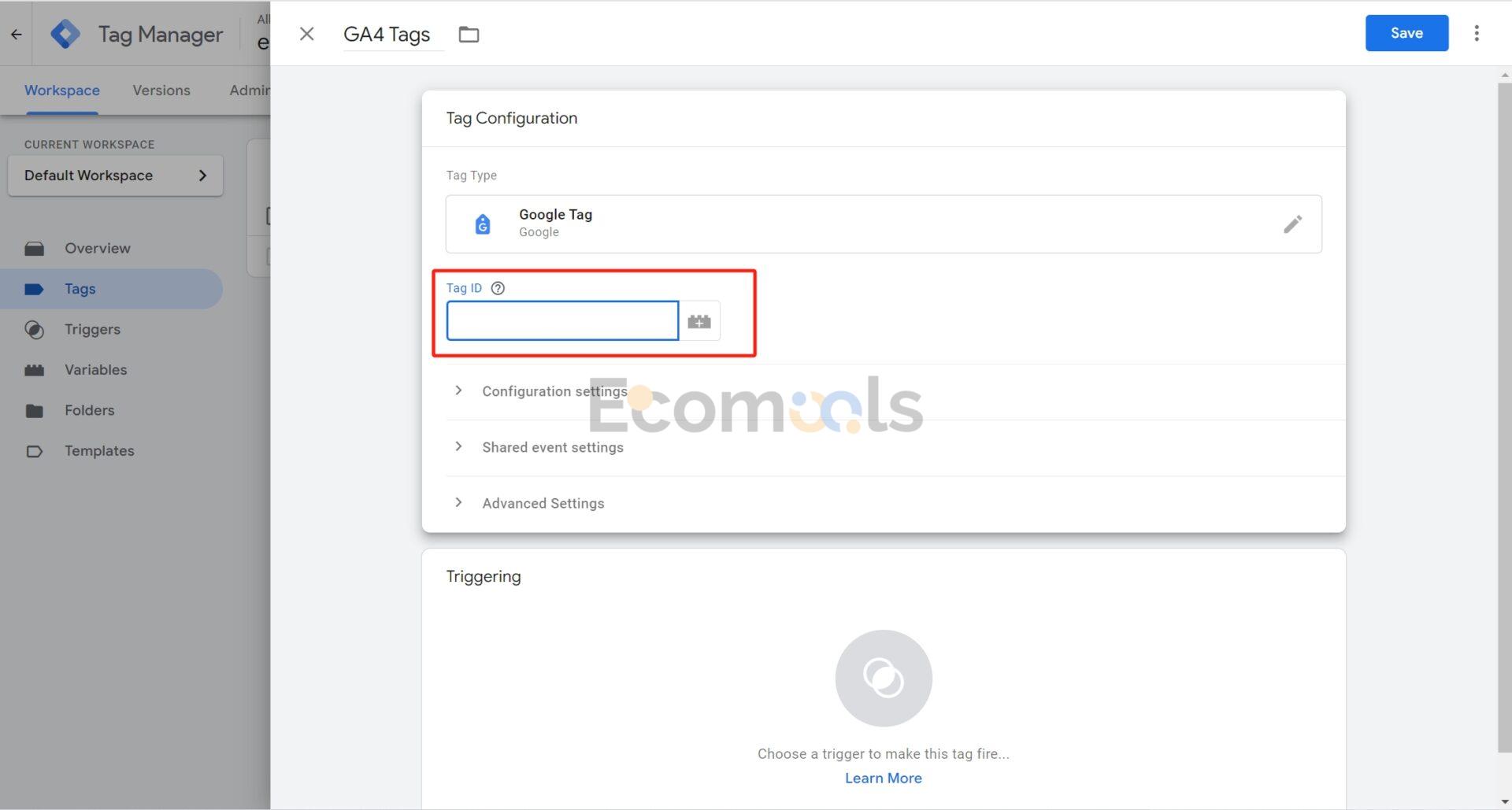
Task: Click the trigger placeholder circle icon
Action: click(884, 678)
